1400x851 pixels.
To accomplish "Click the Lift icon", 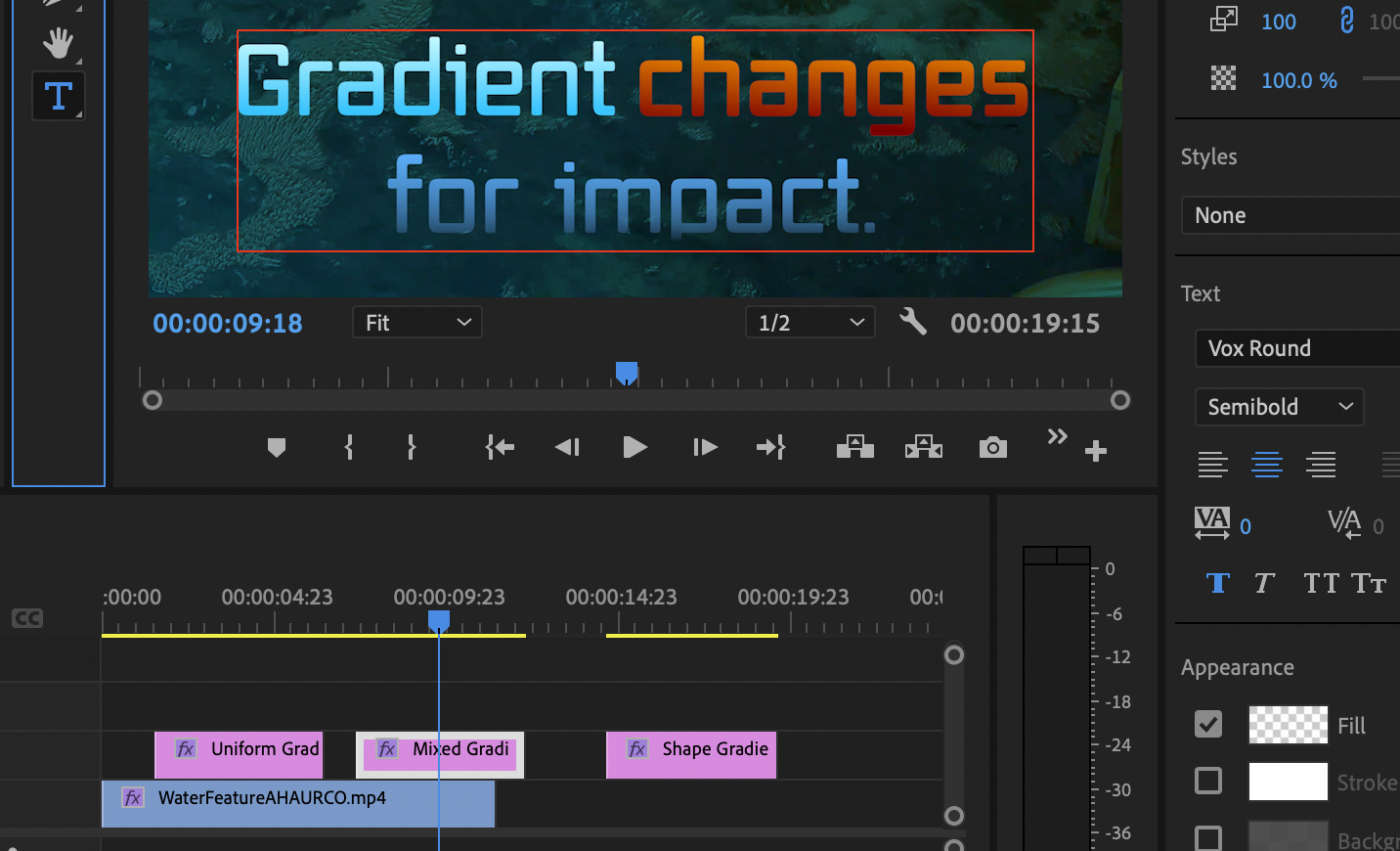I will 855,448.
